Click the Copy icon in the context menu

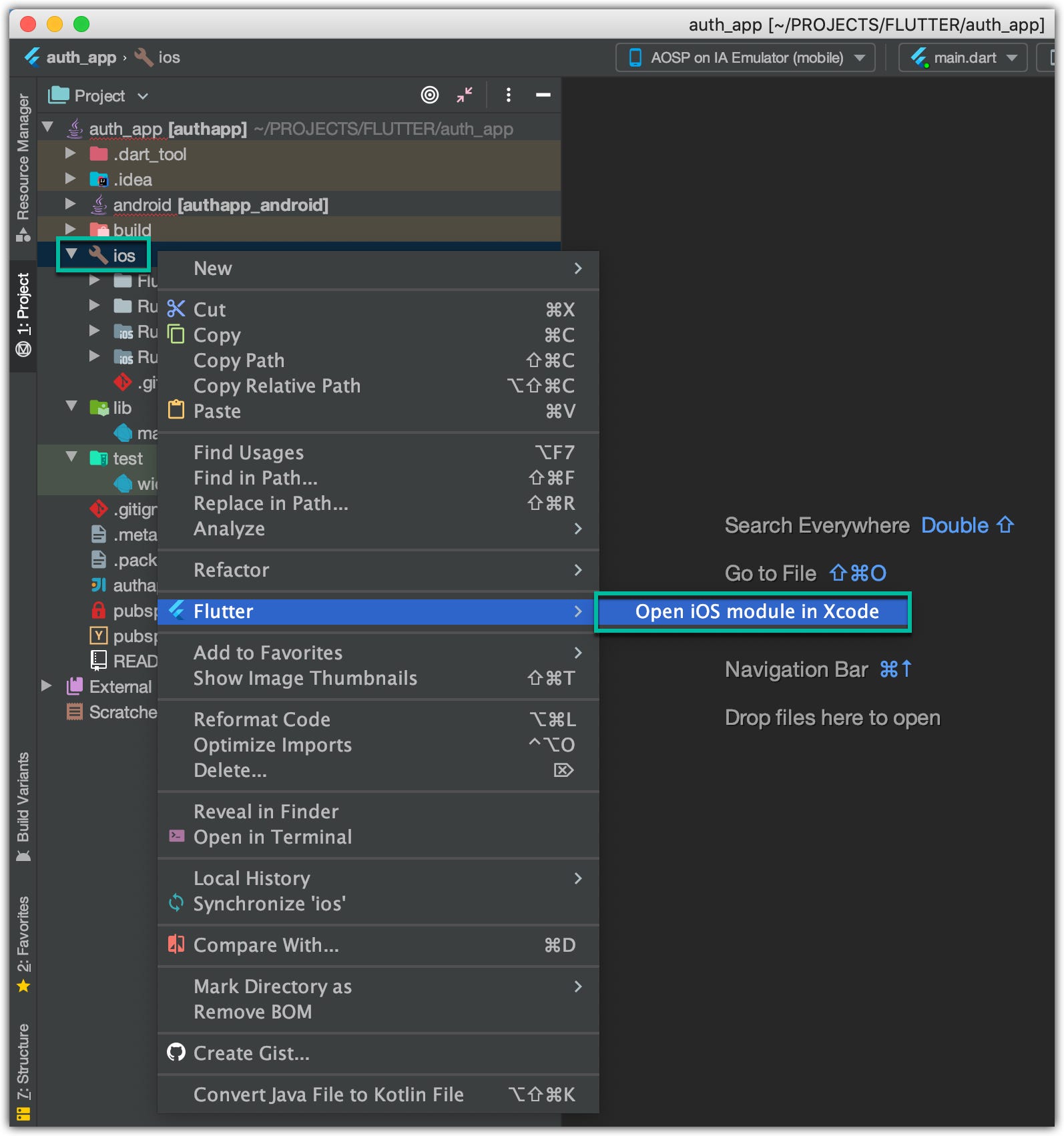[x=176, y=334]
